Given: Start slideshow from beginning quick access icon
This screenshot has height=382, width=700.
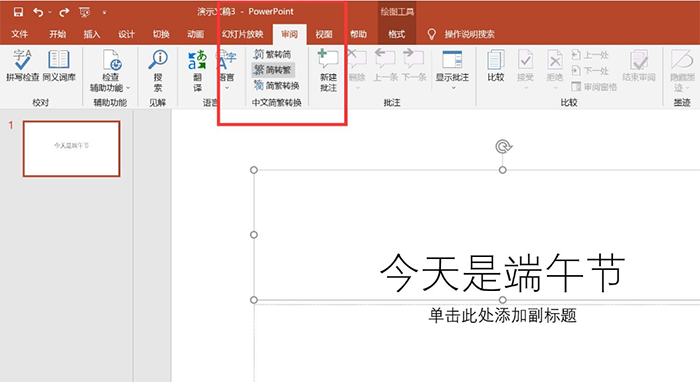Looking at the screenshot, I should click(84, 12).
